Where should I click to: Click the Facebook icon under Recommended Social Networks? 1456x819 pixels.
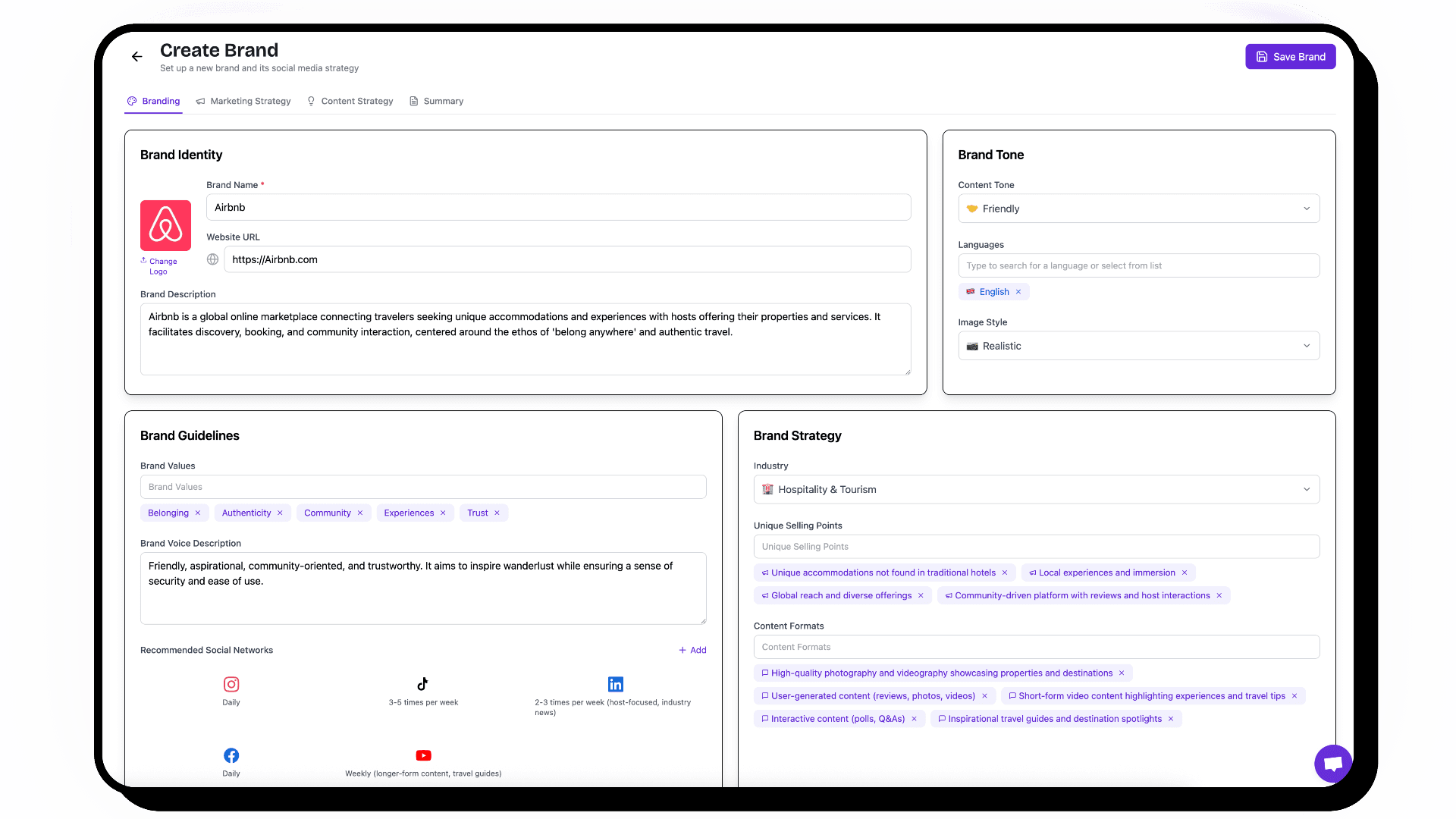click(231, 755)
